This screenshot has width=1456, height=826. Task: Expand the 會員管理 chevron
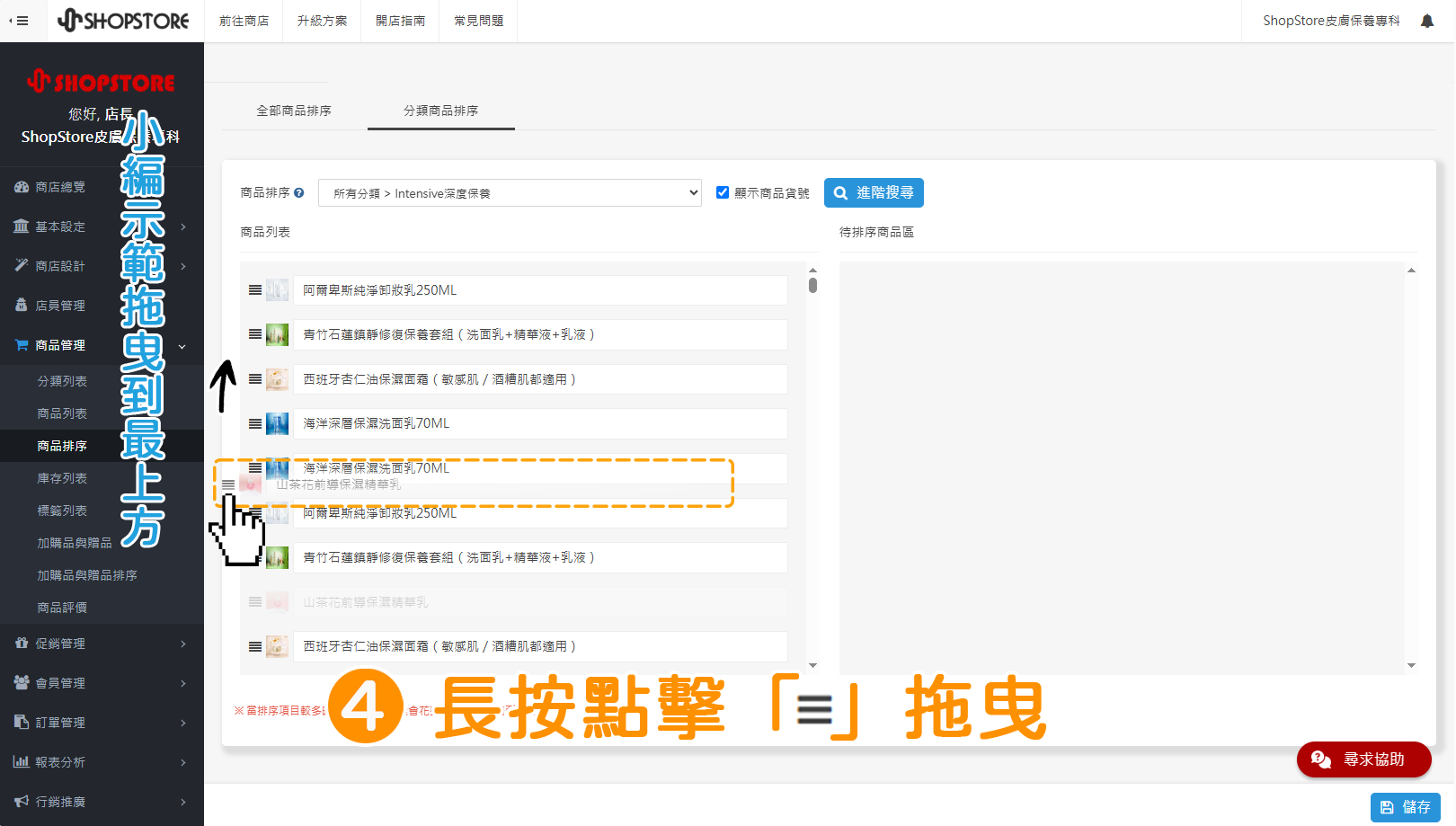click(x=183, y=683)
